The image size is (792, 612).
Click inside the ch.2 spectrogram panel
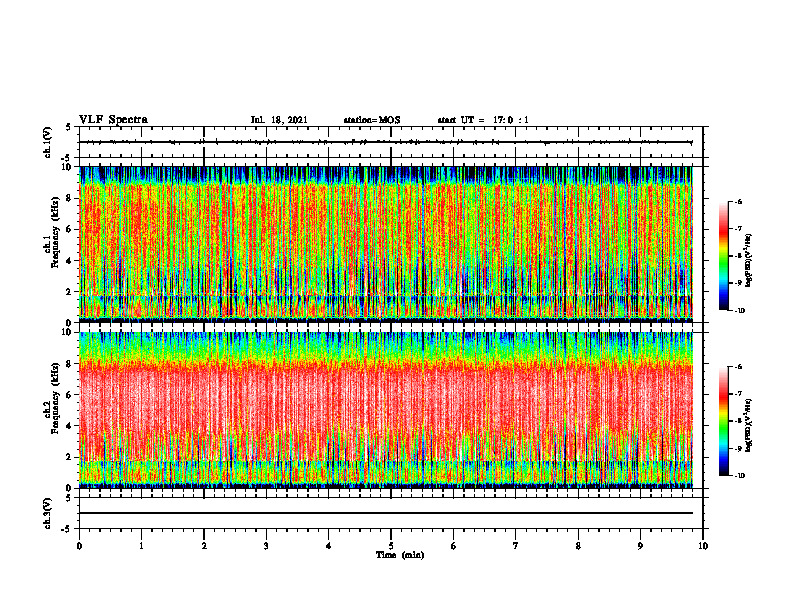point(386,410)
